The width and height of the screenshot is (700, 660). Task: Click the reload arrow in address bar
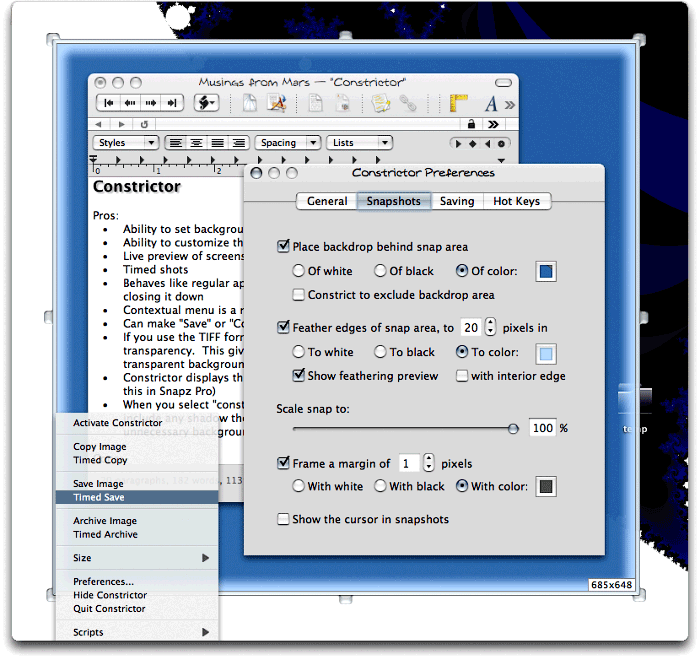(x=144, y=125)
